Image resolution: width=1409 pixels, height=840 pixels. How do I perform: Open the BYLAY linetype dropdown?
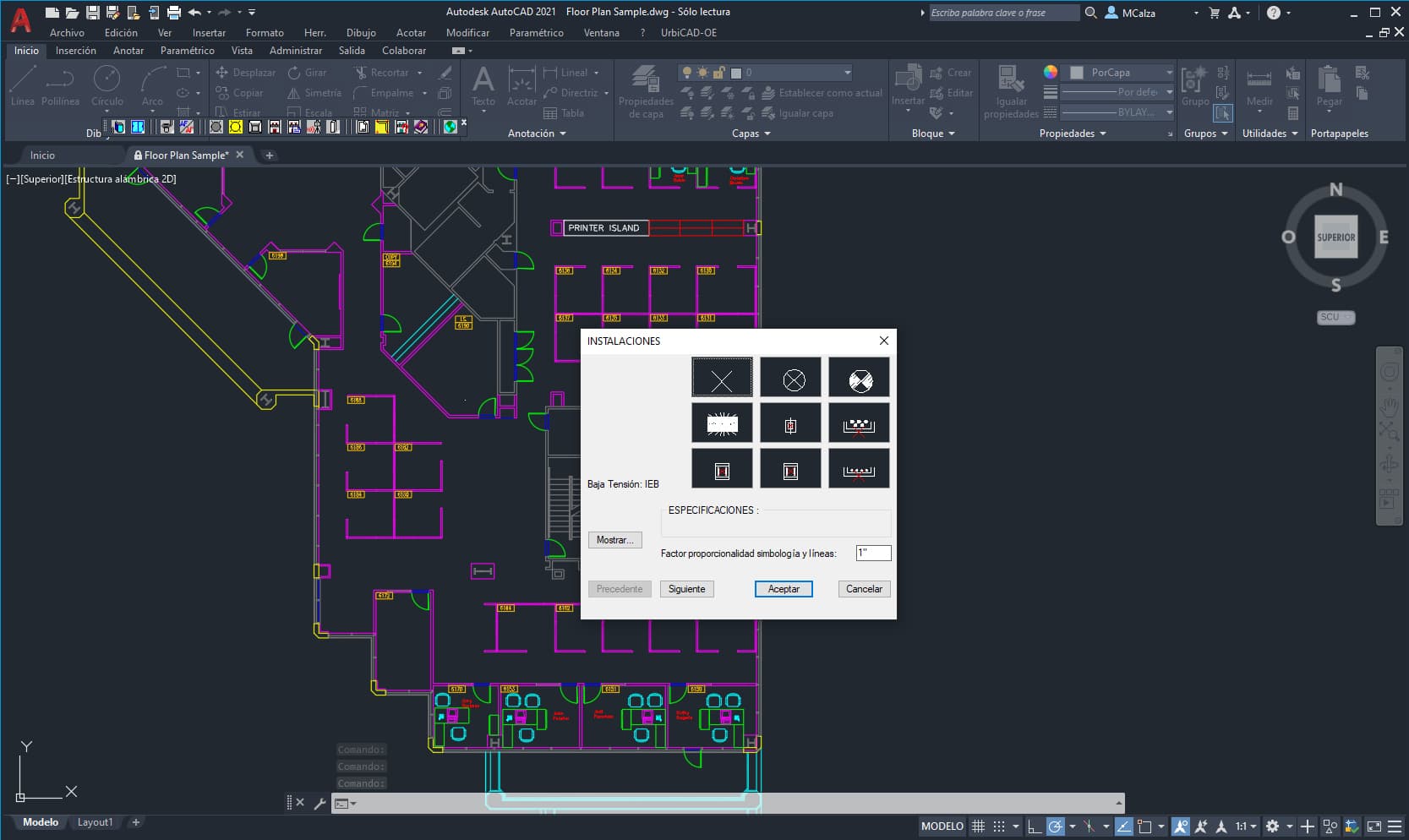pyautogui.click(x=1117, y=112)
